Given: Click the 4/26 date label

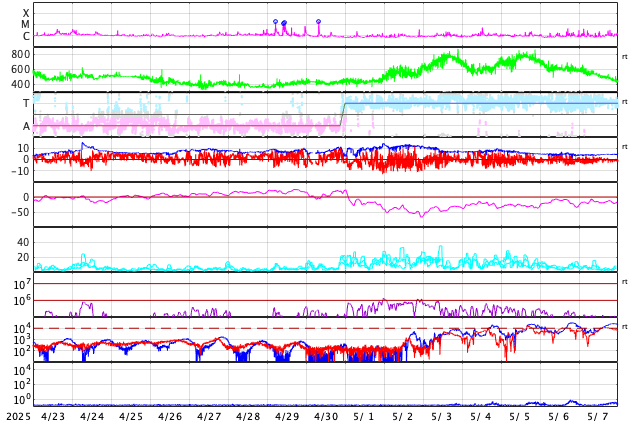Looking at the screenshot, I should pyautogui.click(x=170, y=417).
